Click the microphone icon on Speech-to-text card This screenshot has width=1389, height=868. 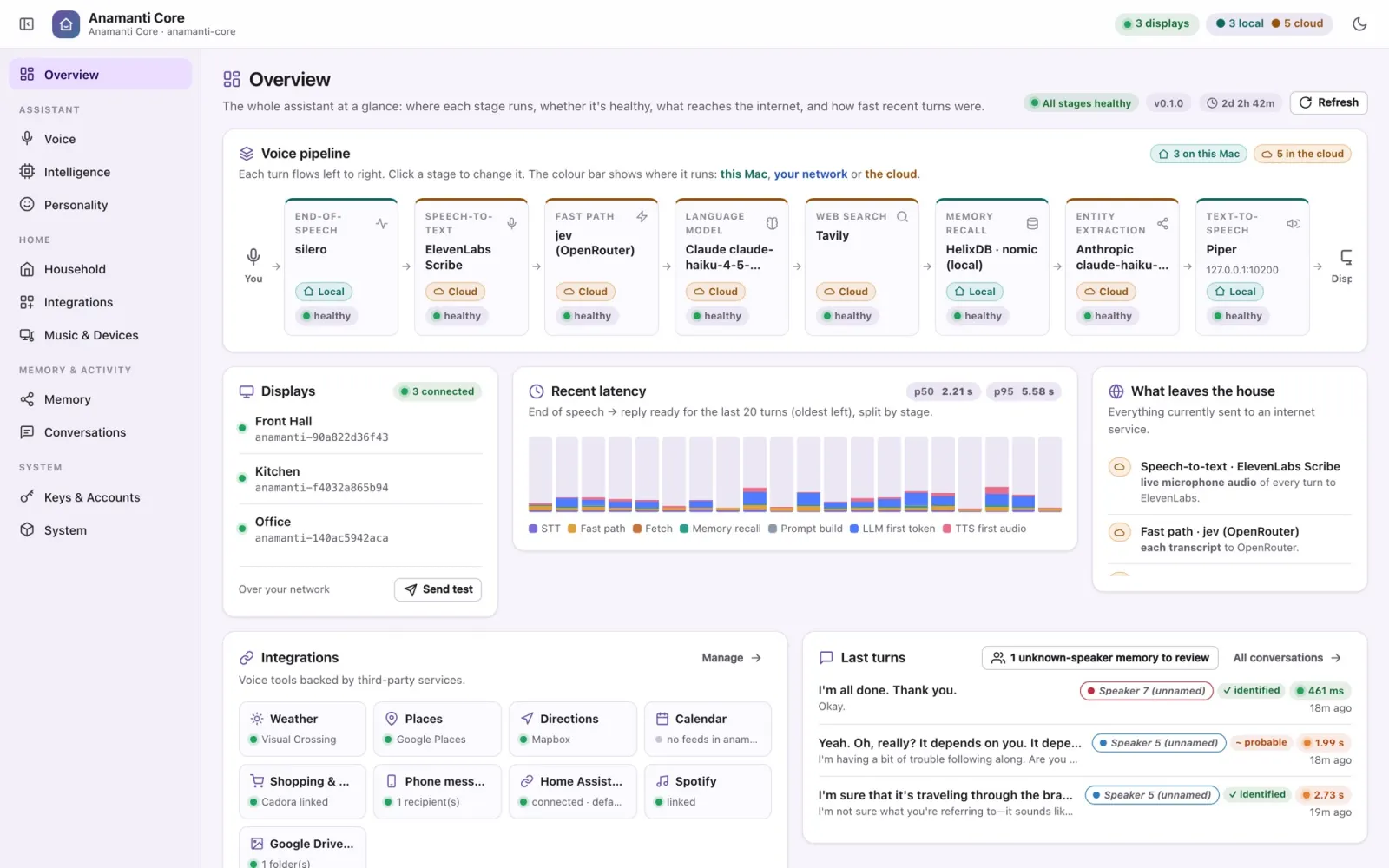512,223
